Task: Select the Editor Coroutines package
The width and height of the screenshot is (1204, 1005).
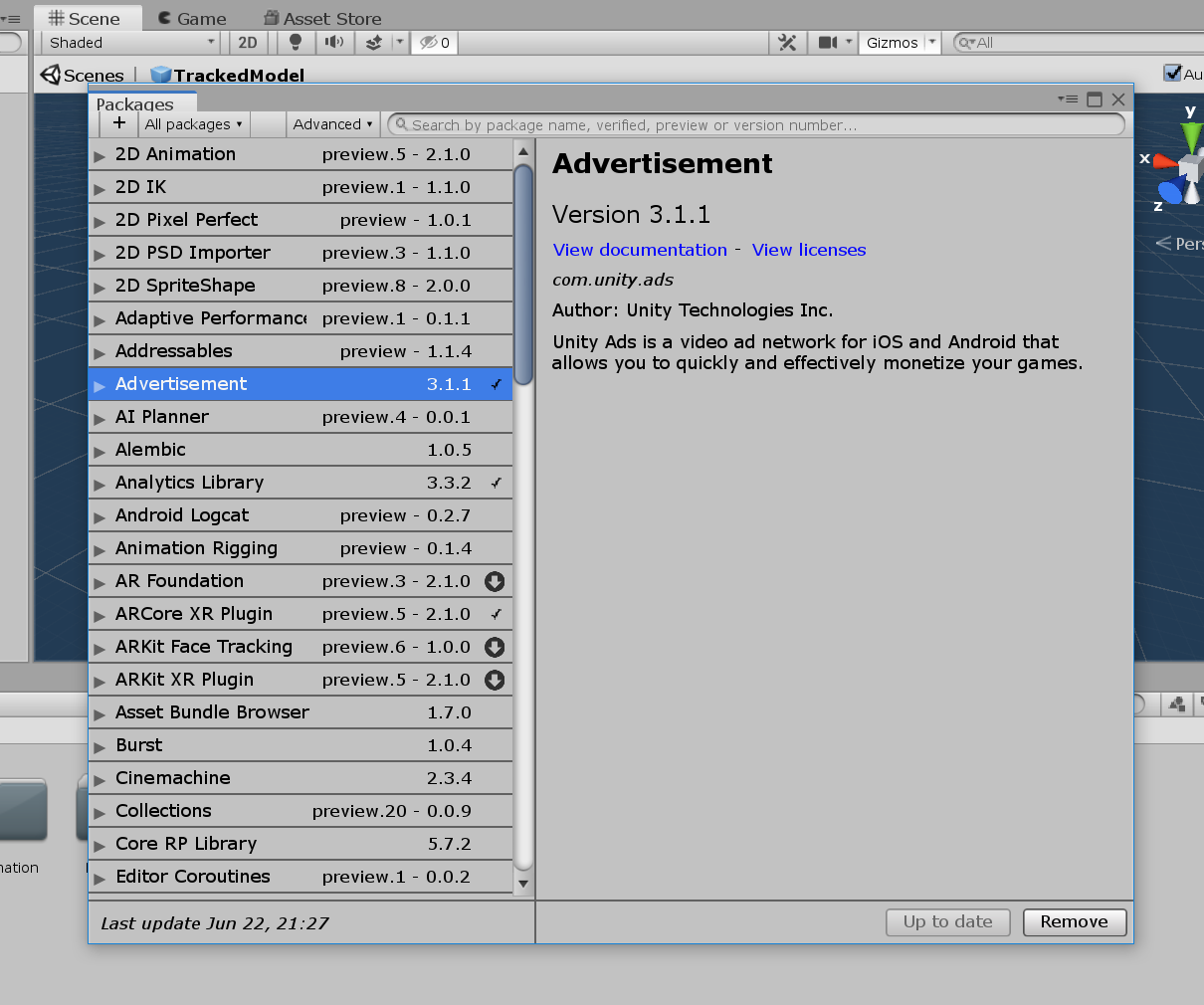Action: click(301, 877)
